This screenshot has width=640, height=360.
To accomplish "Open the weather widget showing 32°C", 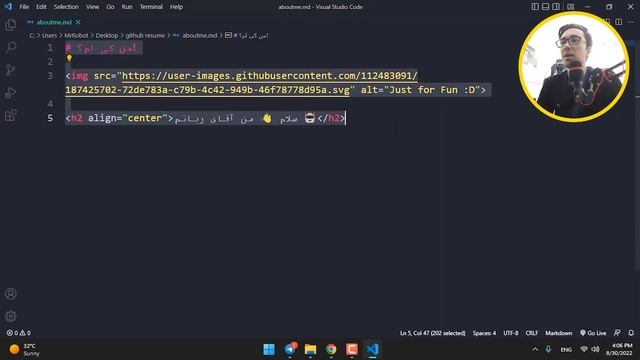I will tap(24, 349).
